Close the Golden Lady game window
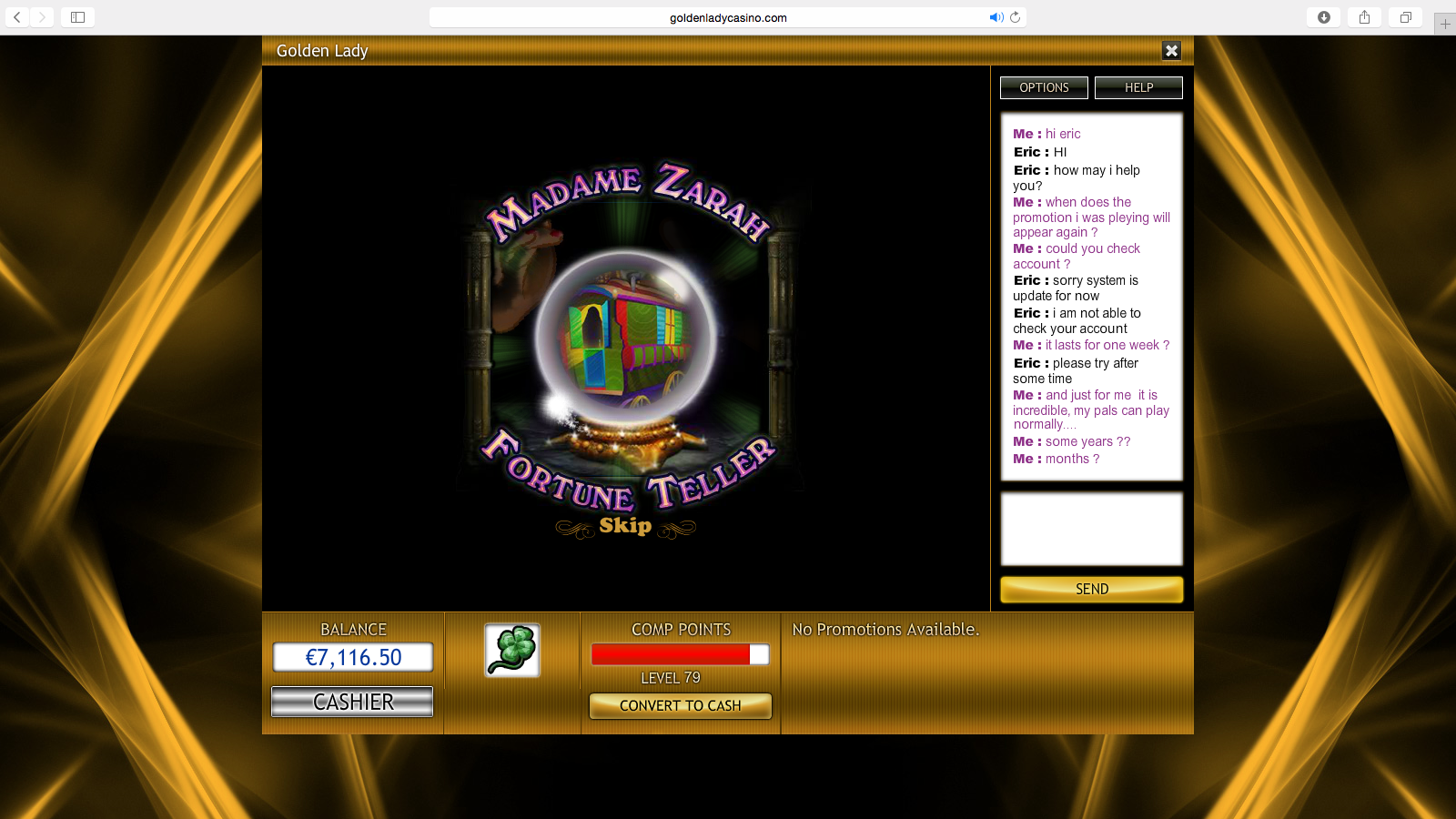The height and width of the screenshot is (819, 1456). coord(1172,51)
